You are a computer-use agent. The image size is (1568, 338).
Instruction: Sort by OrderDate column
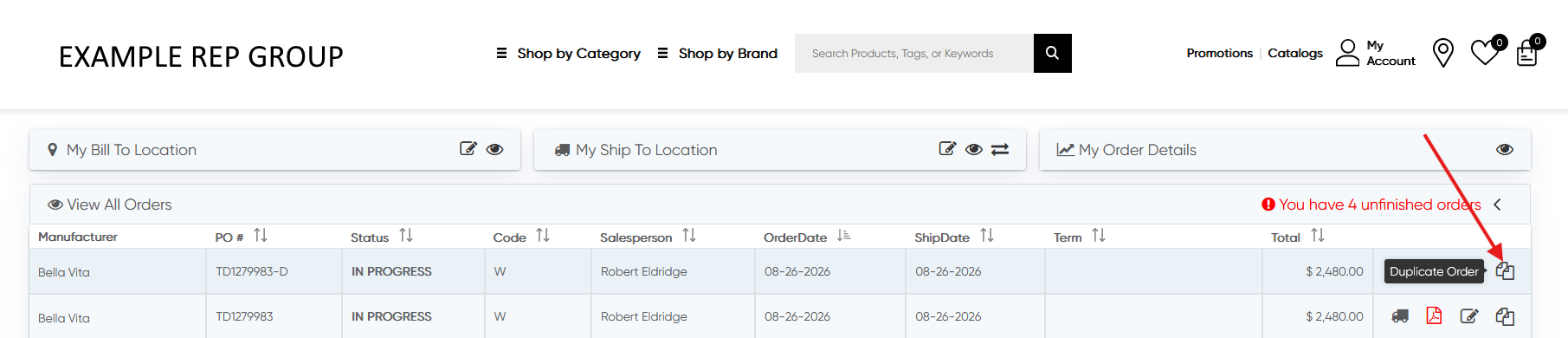(x=844, y=236)
